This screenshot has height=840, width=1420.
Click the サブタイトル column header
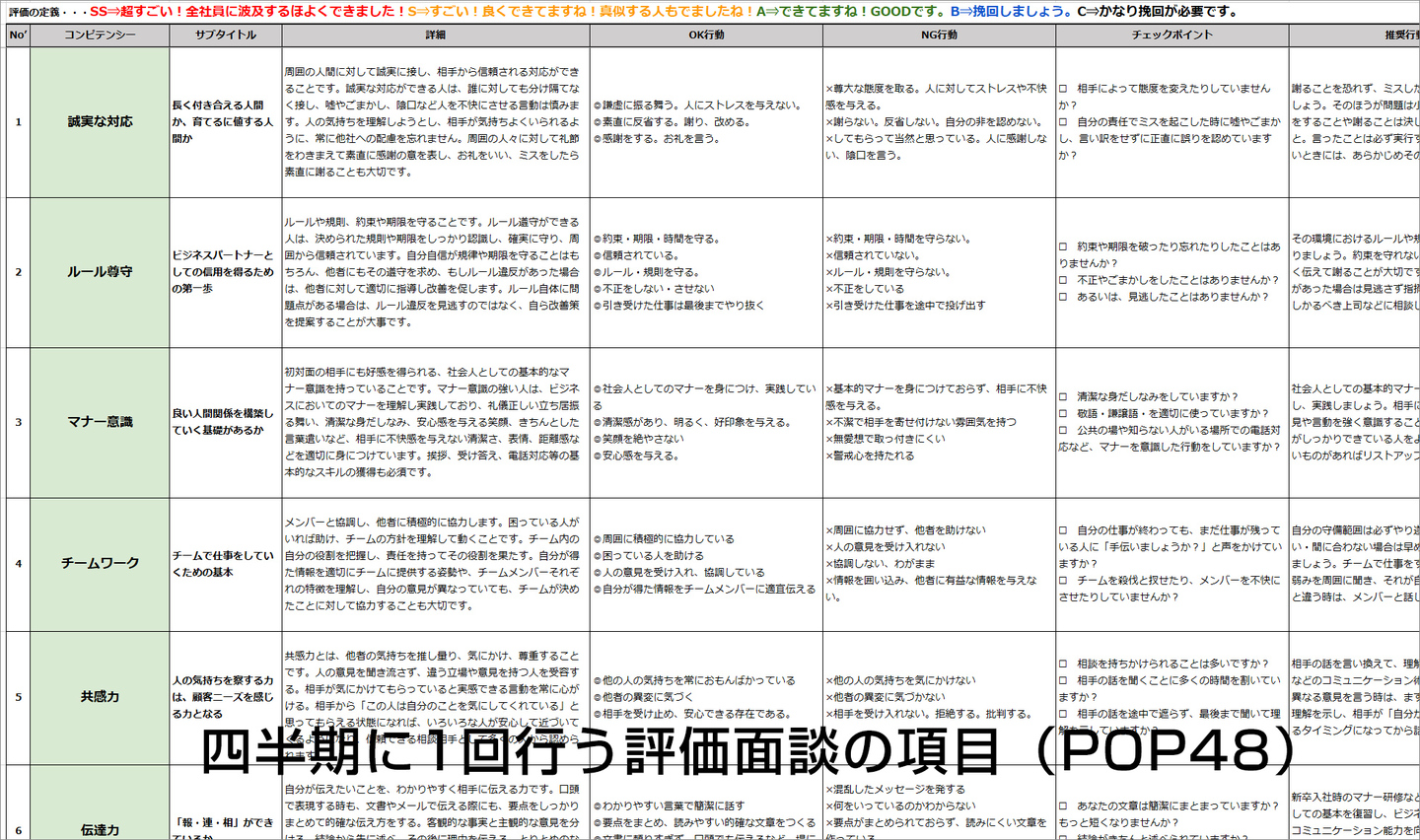225,35
